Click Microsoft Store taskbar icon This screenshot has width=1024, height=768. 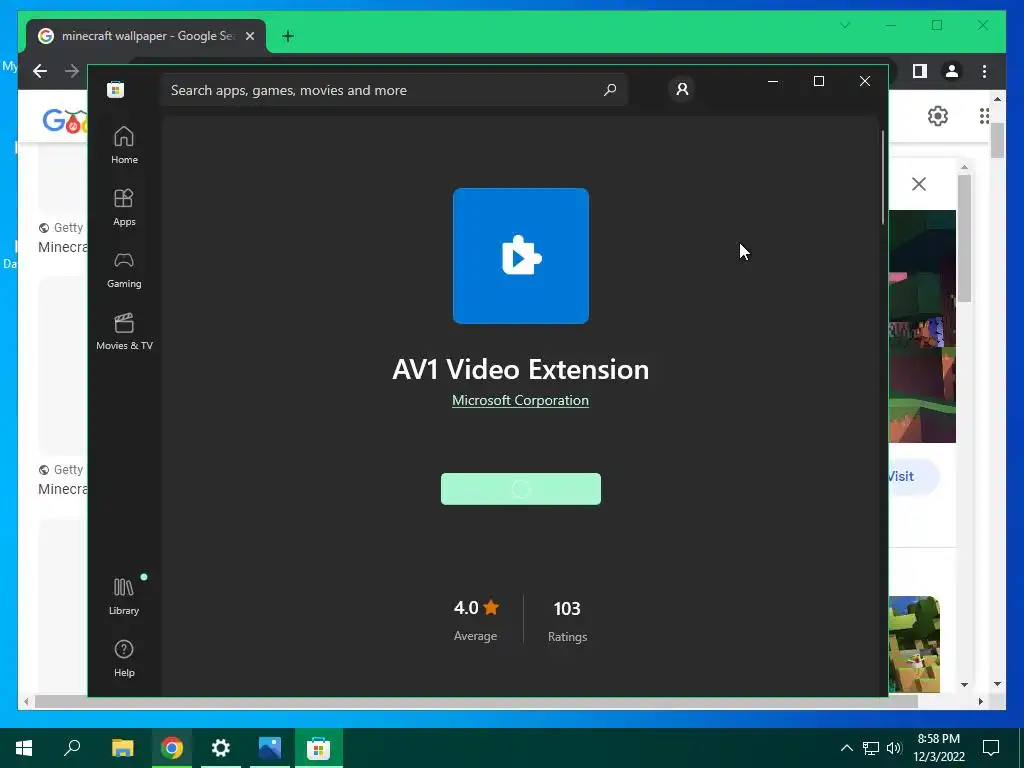click(x=319, y=748)
